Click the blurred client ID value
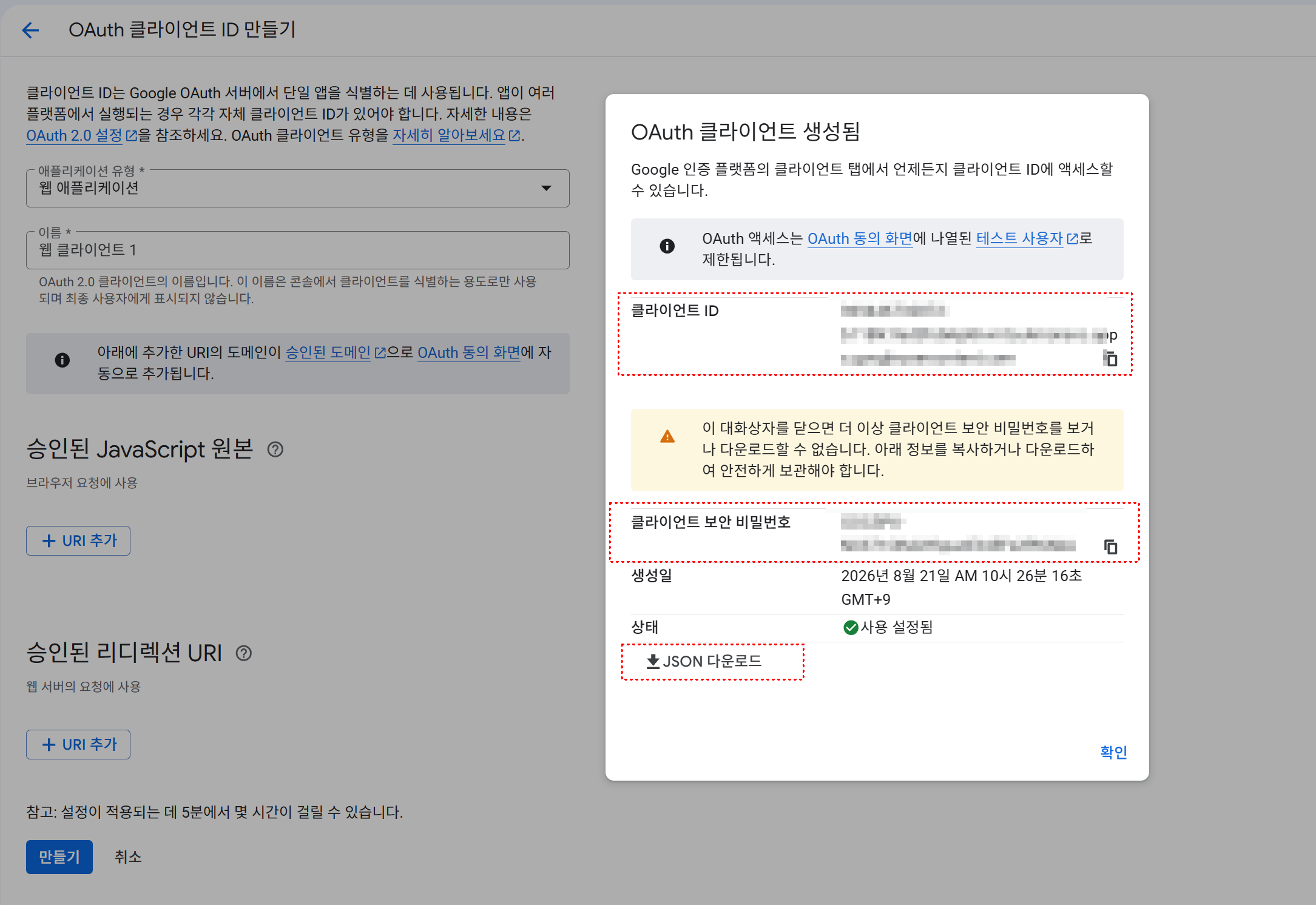Screen dimensions: 1316x905 click(978, 334)
